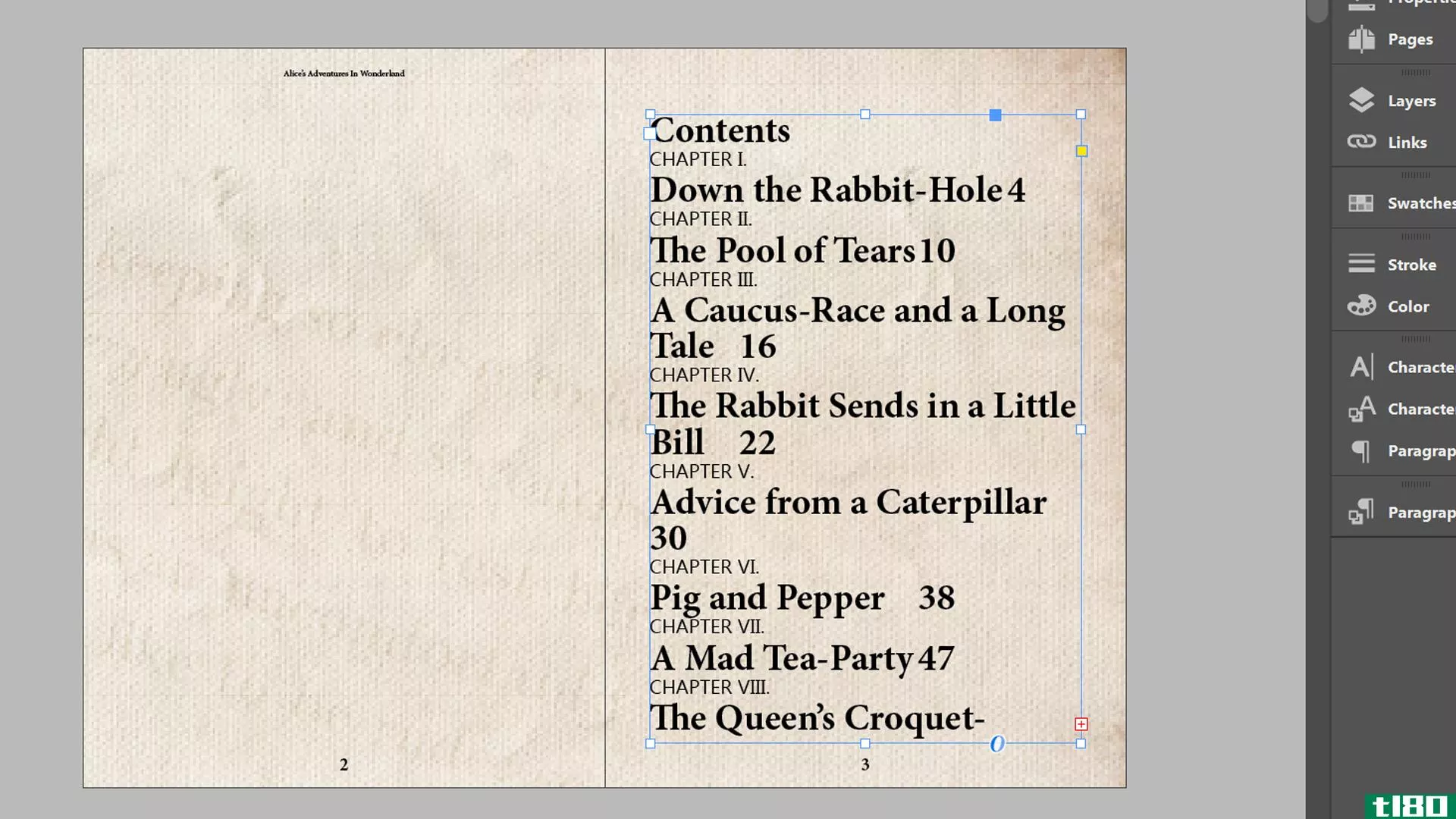Click the Swatches panel label

[1421, 203]
